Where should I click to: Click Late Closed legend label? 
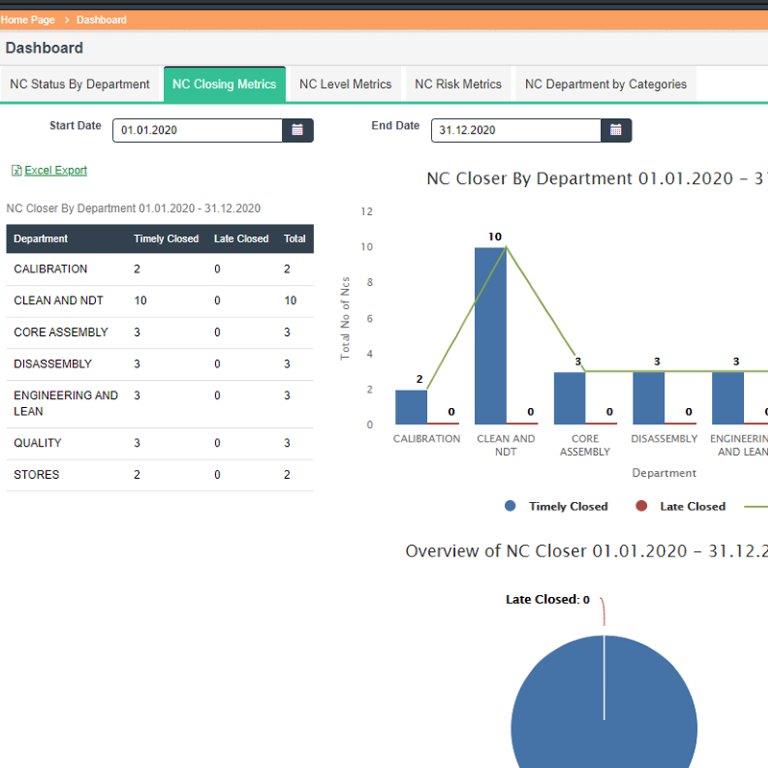coord(693,506)
